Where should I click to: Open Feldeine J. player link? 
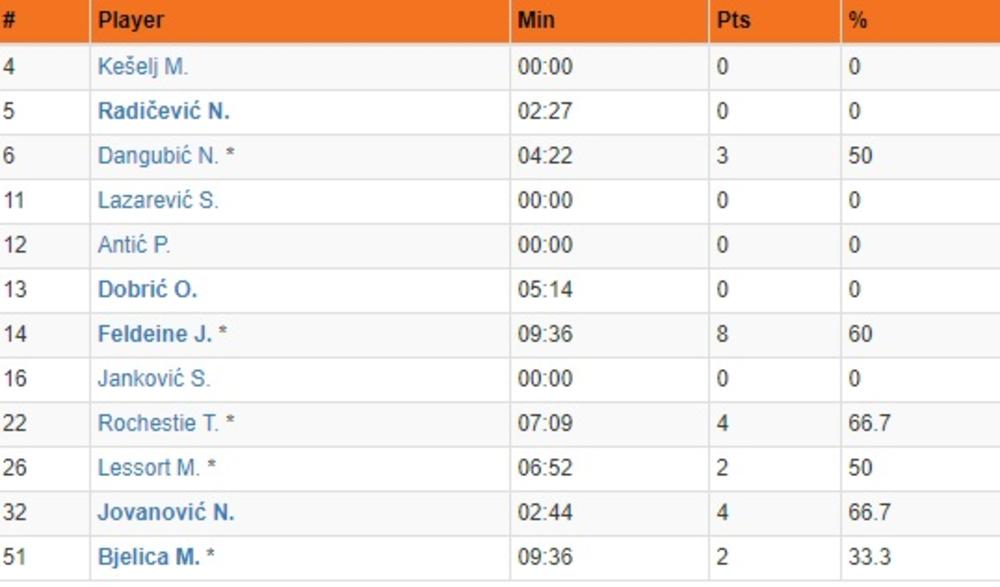click(x=155, y=334)
